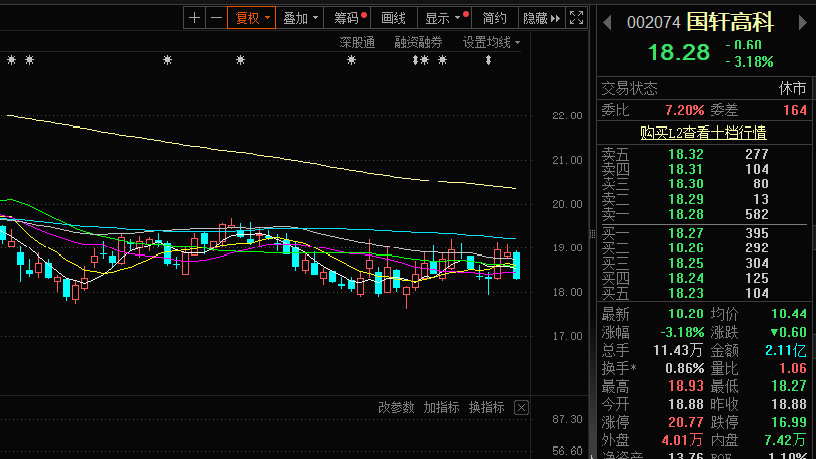The height and width of the screenshot is (459, 817).
Task: Click 总手 value 11.43万
Action: (x=678, y=351)
